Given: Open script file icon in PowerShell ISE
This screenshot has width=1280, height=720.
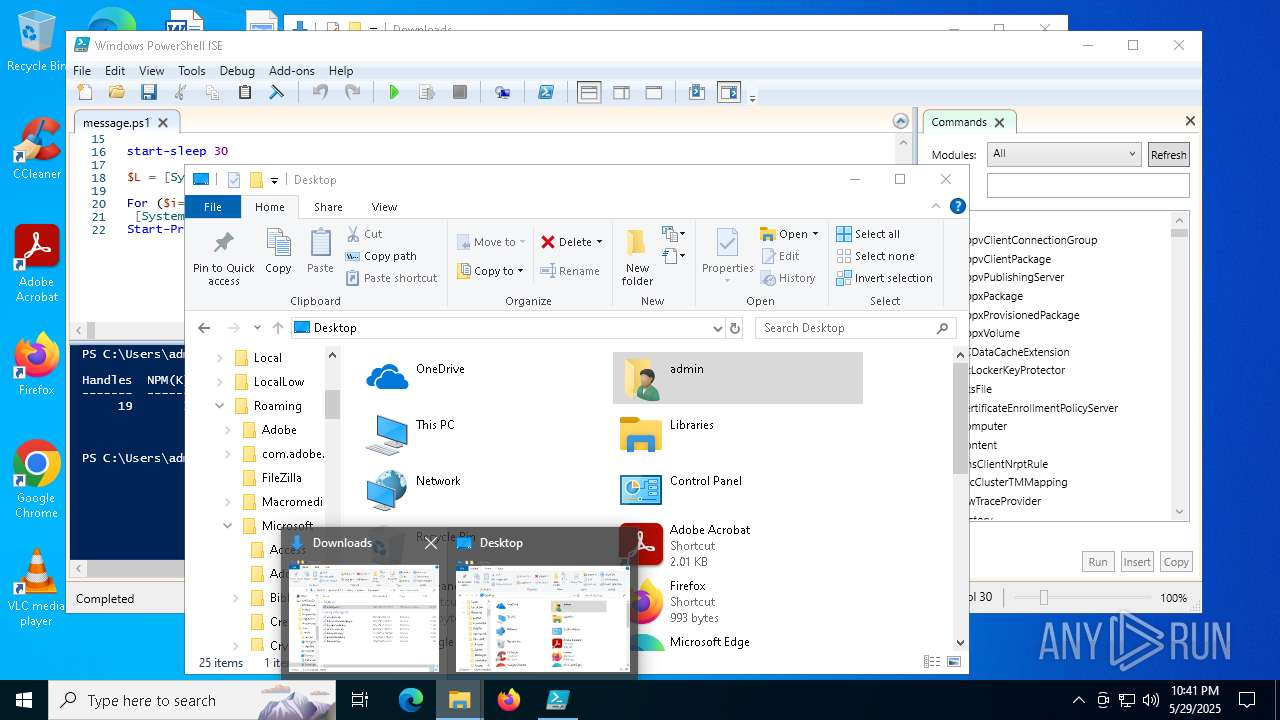Looking at the screenshot, I should click(x=117, y=92).
